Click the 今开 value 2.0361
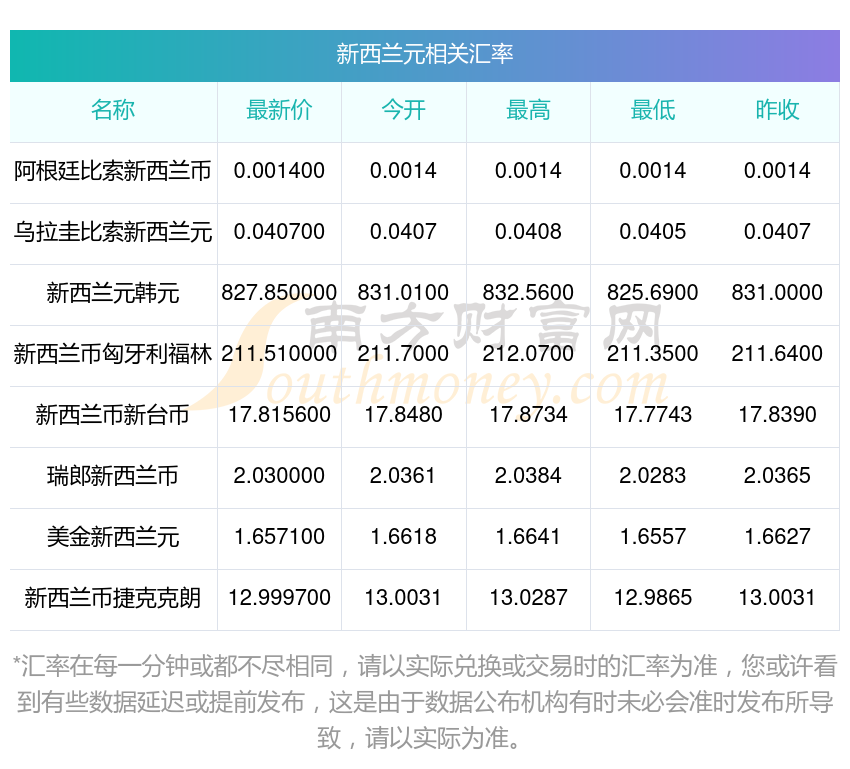Screen dimensions: 850x769 coord(403,476)
